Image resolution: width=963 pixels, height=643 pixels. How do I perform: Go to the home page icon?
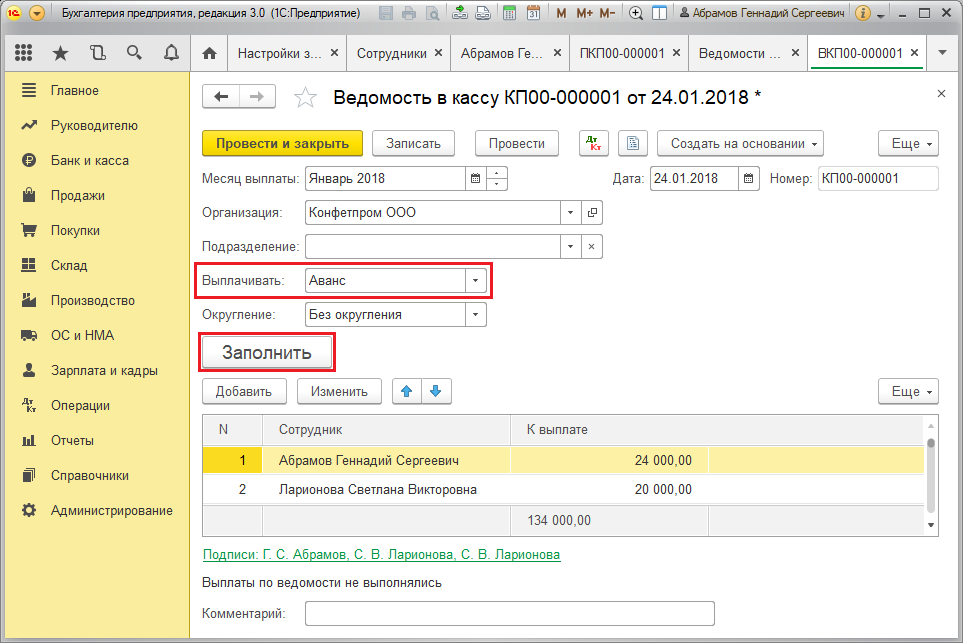209,53
